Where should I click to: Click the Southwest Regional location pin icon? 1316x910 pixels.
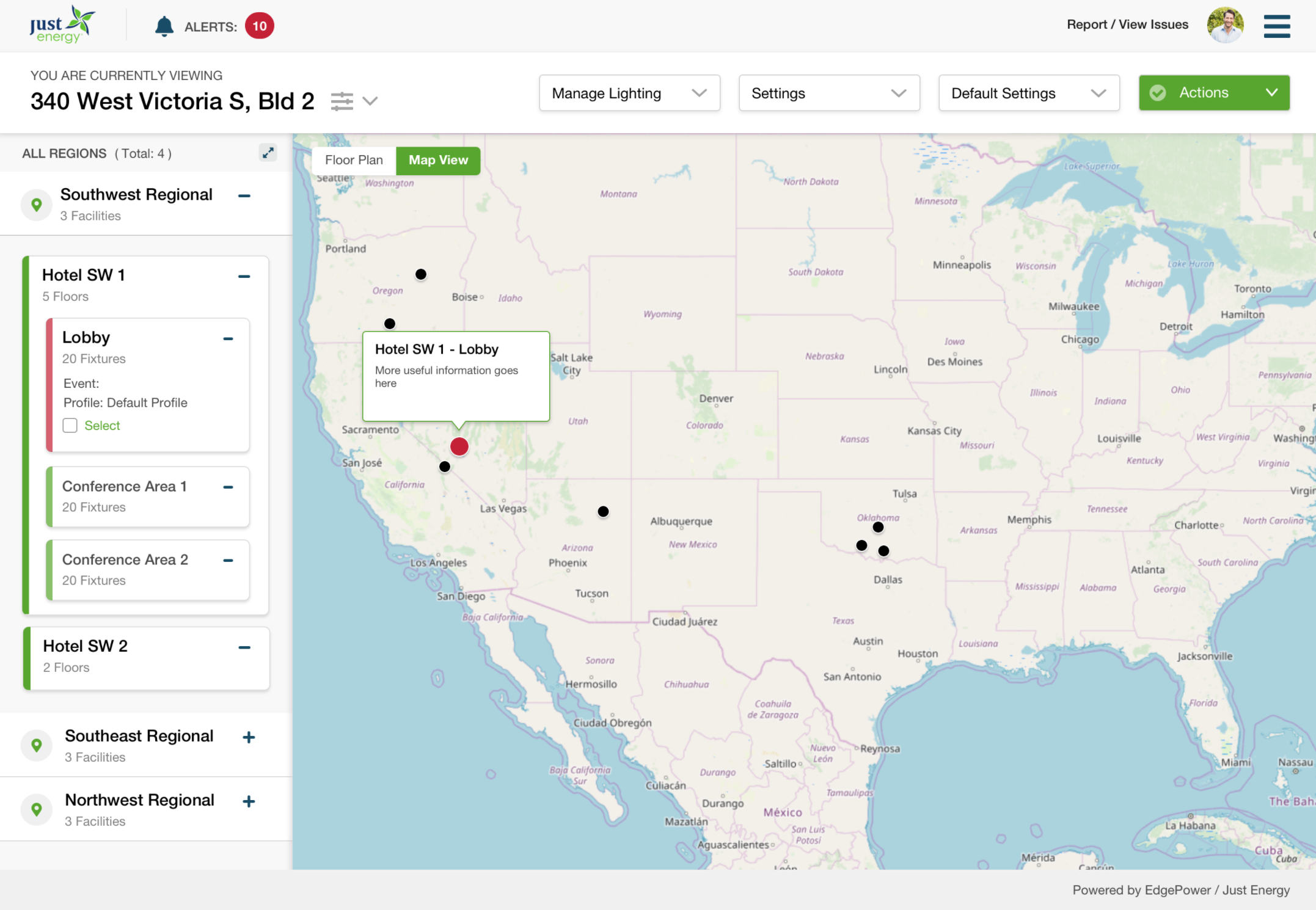37,205
